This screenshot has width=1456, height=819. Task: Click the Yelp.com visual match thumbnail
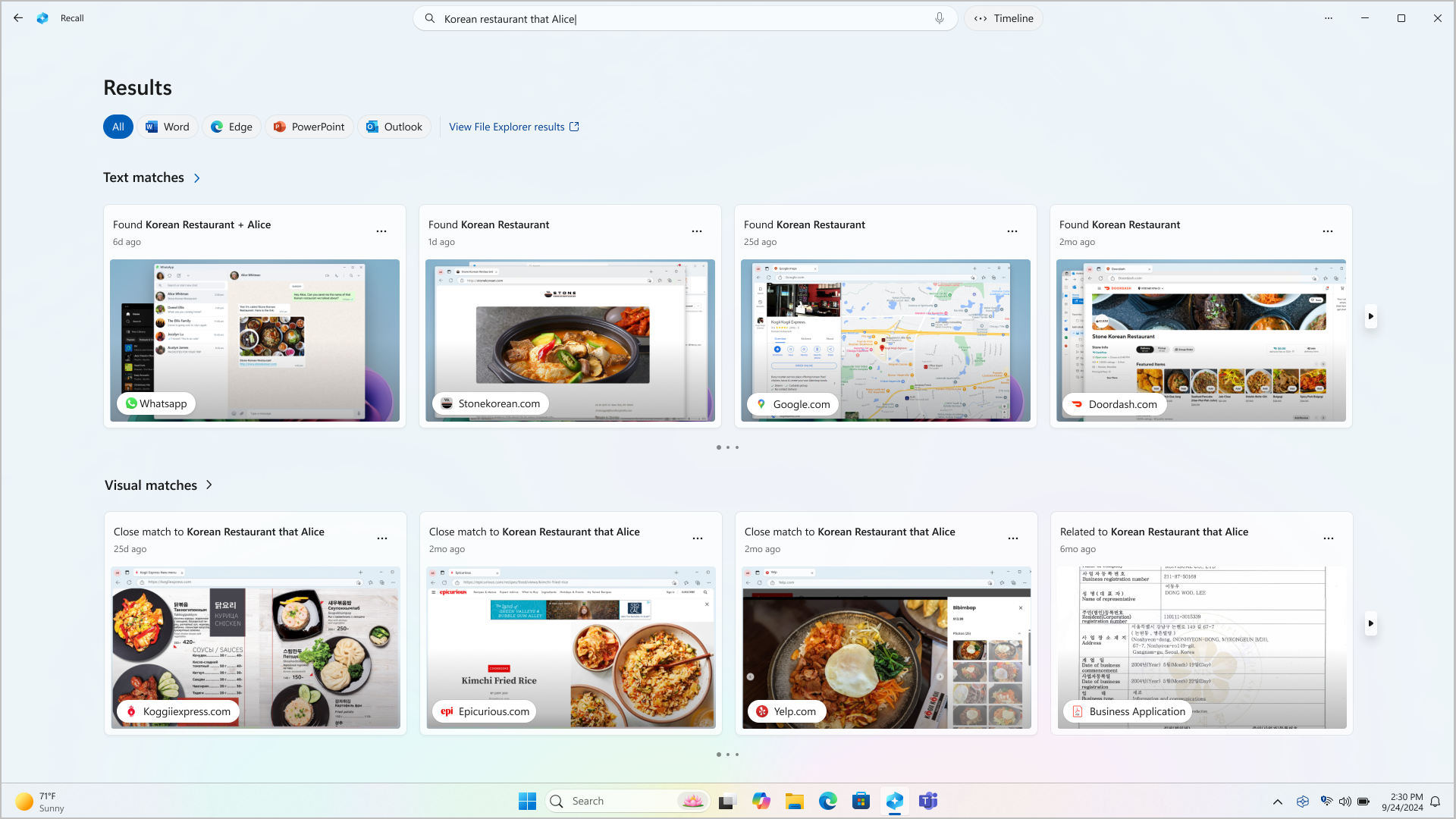click(x=886, y=647)
